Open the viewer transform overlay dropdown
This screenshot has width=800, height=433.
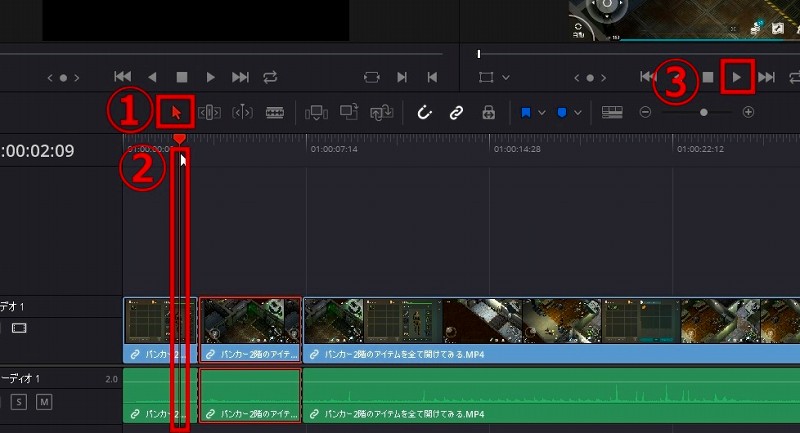(505, 77)
